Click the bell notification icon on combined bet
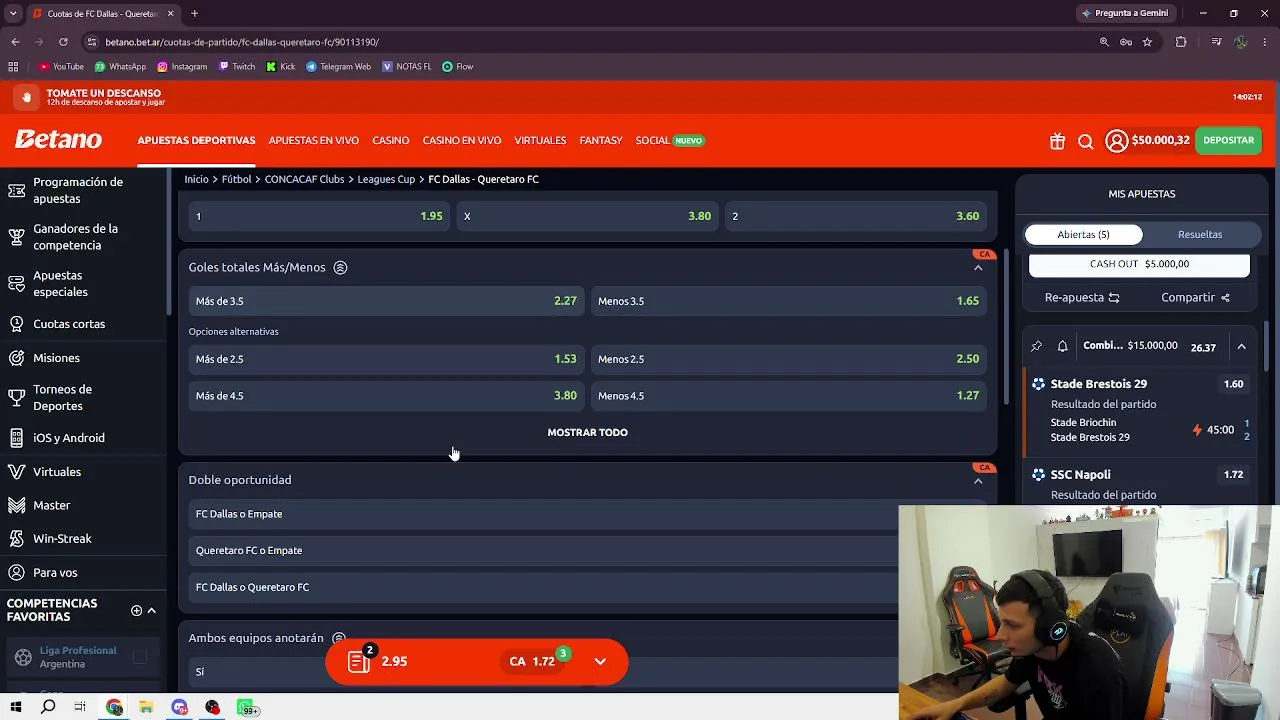This screenshot has height=720, width=1280. [1063, 346]
